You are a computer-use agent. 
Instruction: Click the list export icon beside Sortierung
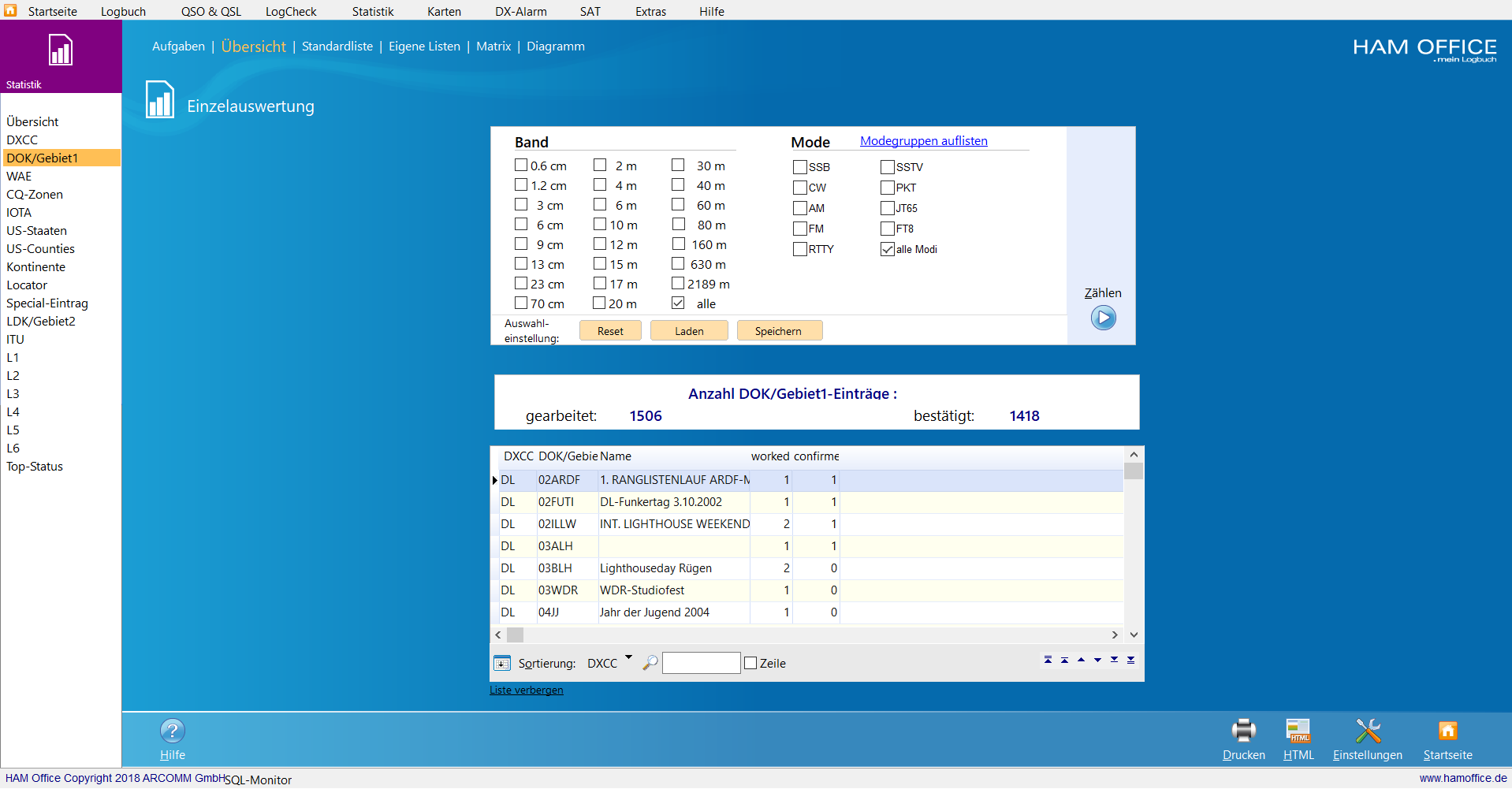point(502,663)
